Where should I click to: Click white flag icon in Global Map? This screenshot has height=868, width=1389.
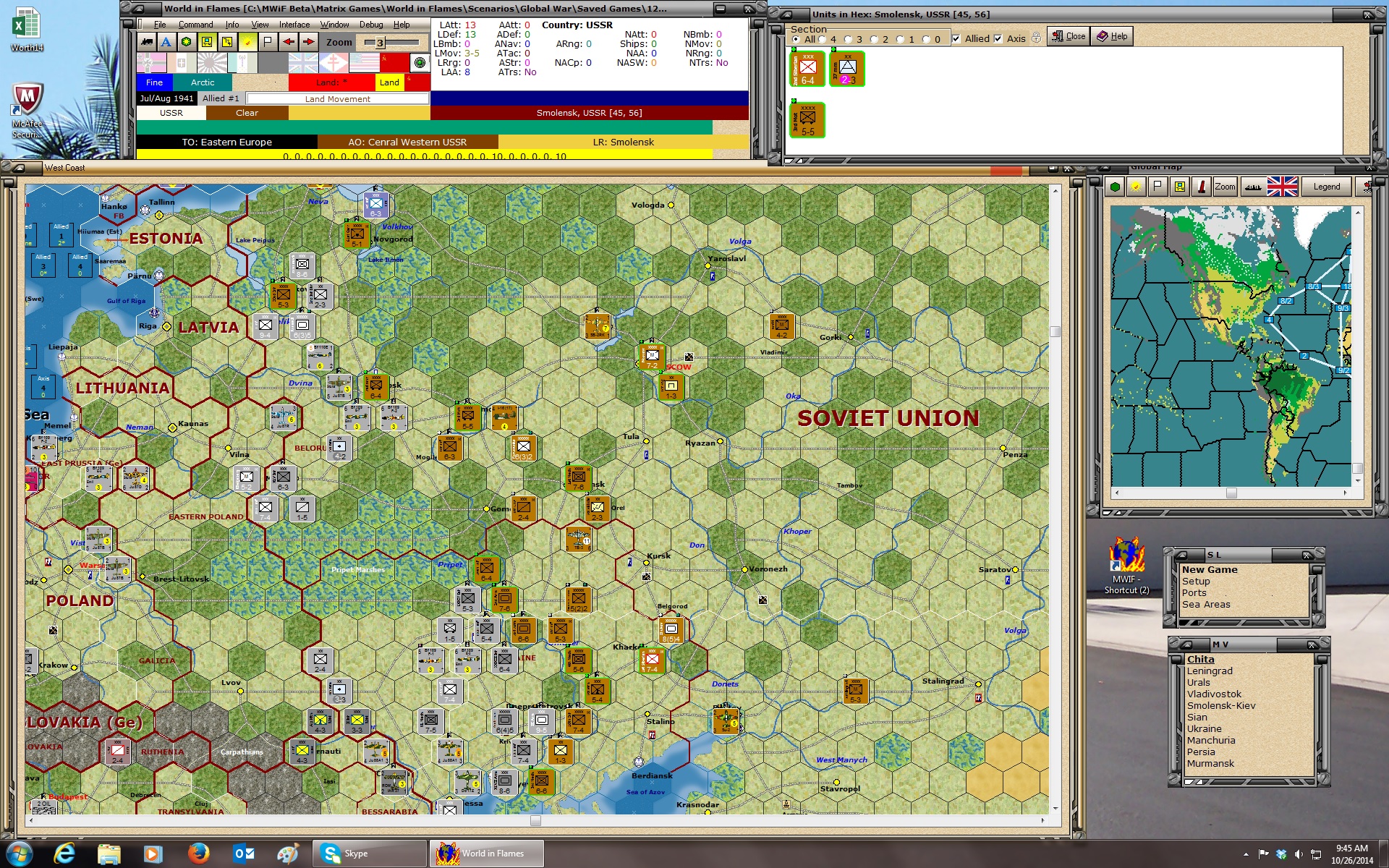pos(1158,187)
